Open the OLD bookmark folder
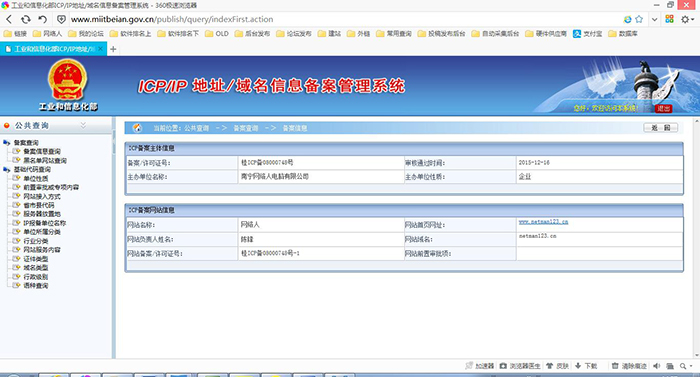This screenshot has width=700, height=377. click(217, 34)
